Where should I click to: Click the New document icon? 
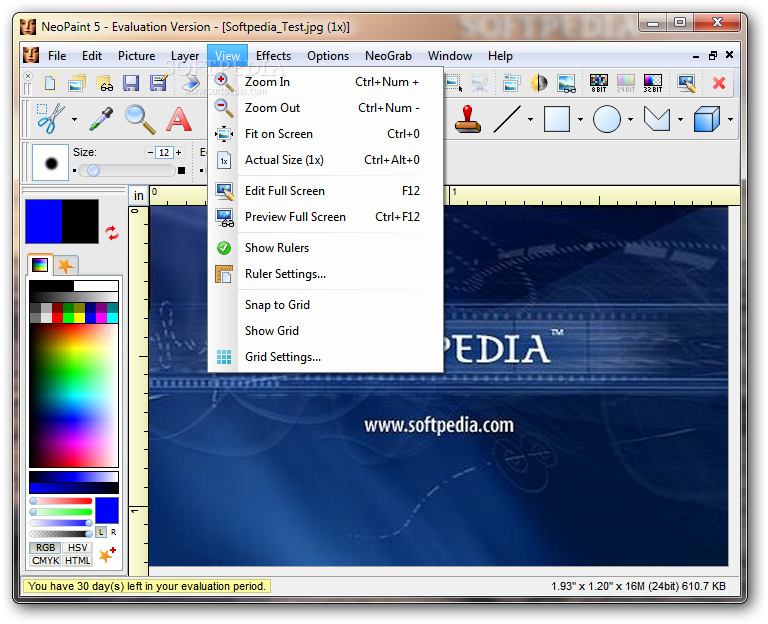pos(50,83)
